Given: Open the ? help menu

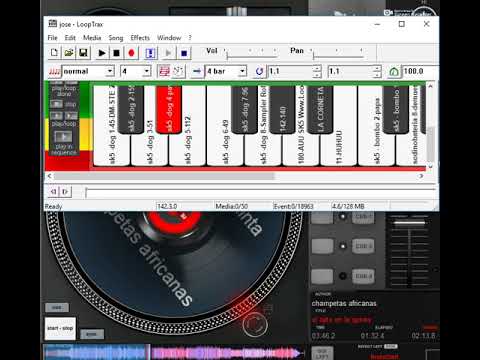Looking at the screenshot, I should (x=190, y=38).
